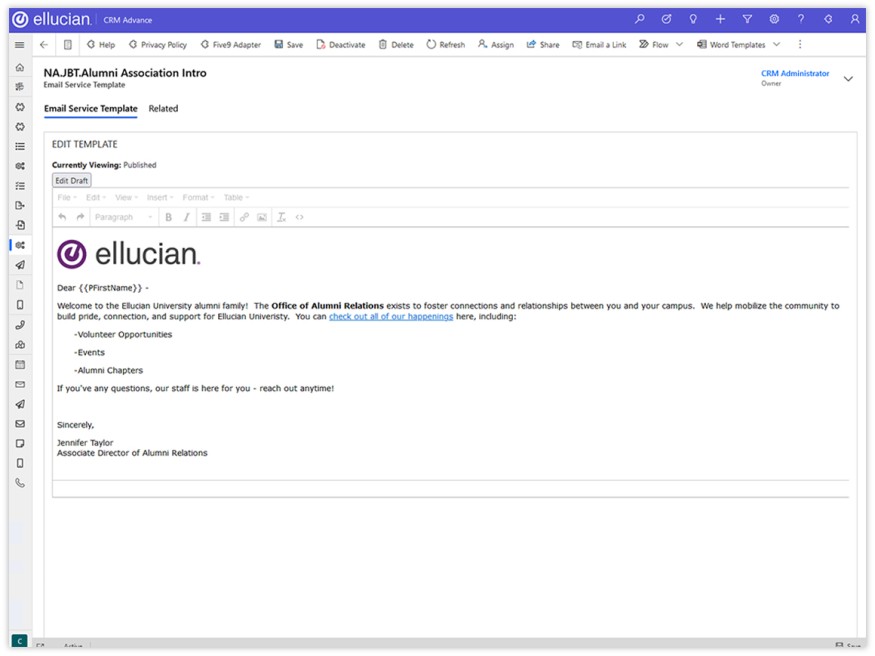Click the undo icon in editor
The width and height of the screenshot is (875, 656).
tap(62, 217)
